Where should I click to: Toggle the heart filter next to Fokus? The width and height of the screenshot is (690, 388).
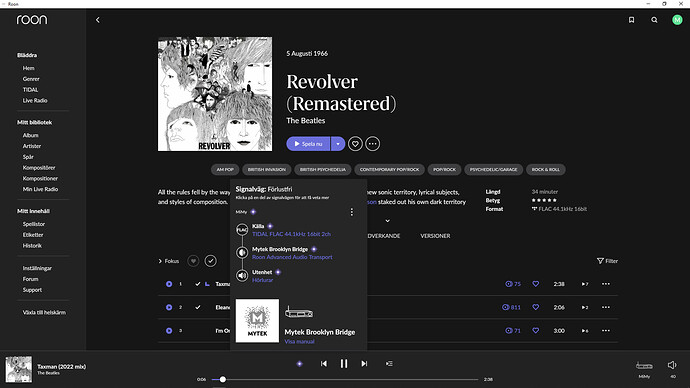click(193, 261)
